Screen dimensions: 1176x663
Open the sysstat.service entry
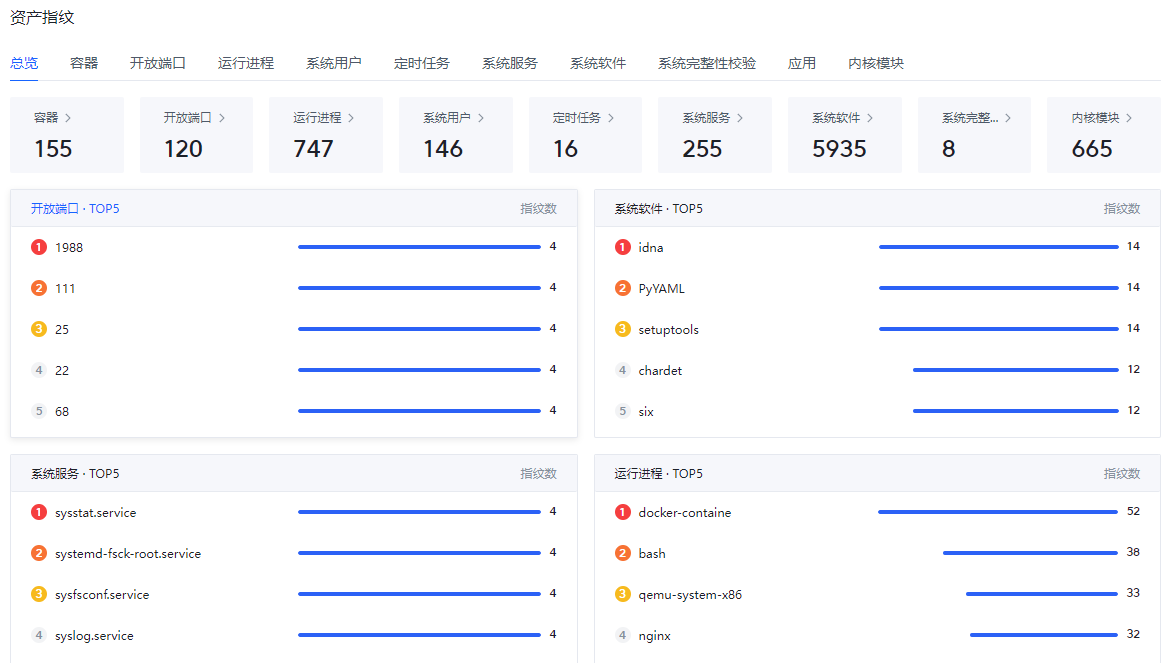(x=95, y=512)
